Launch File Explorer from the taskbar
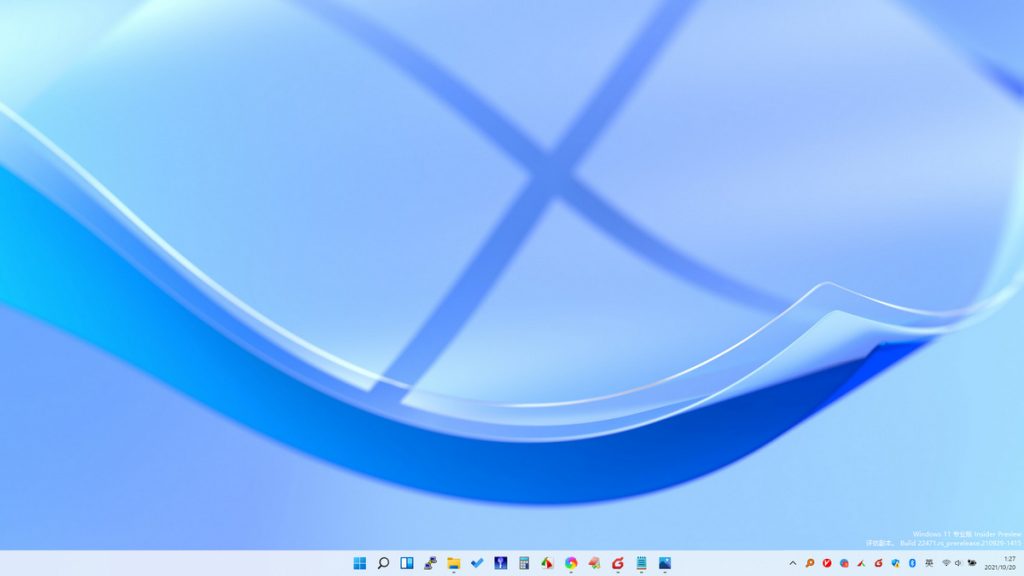This screenshot has height=576, width=1024. pyautogui.click(x=453, y=563)
